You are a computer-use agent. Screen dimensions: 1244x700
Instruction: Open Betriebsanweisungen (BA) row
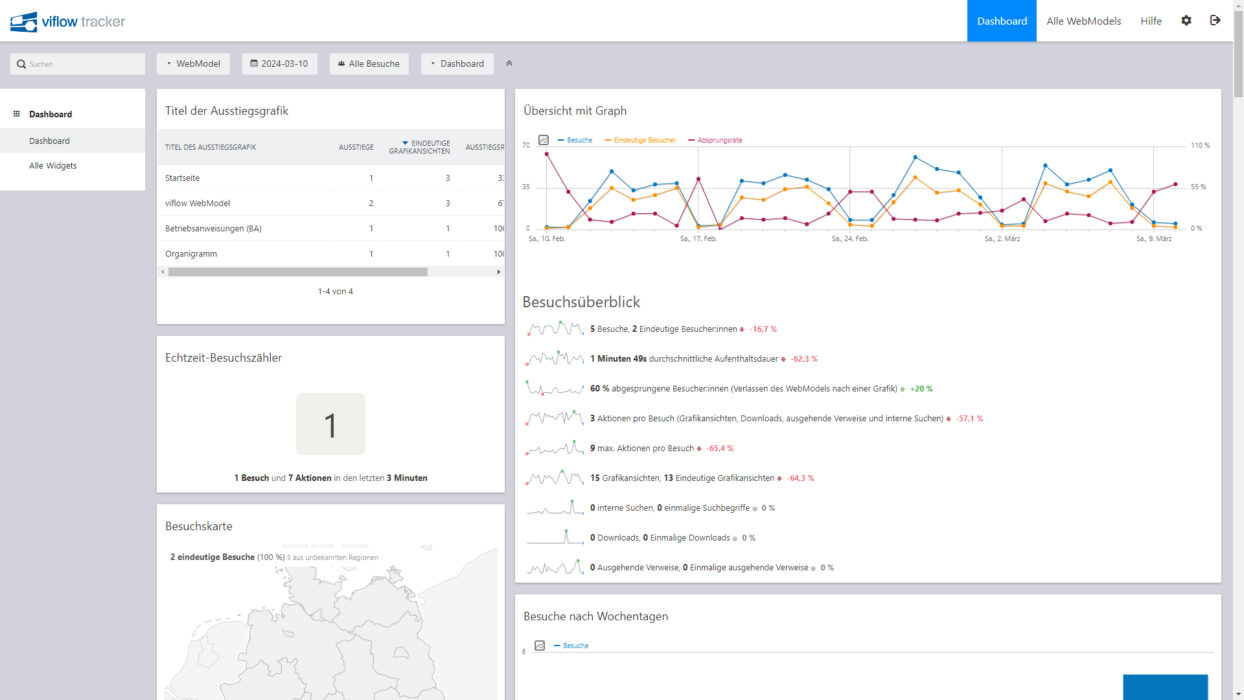pos(330,228)
